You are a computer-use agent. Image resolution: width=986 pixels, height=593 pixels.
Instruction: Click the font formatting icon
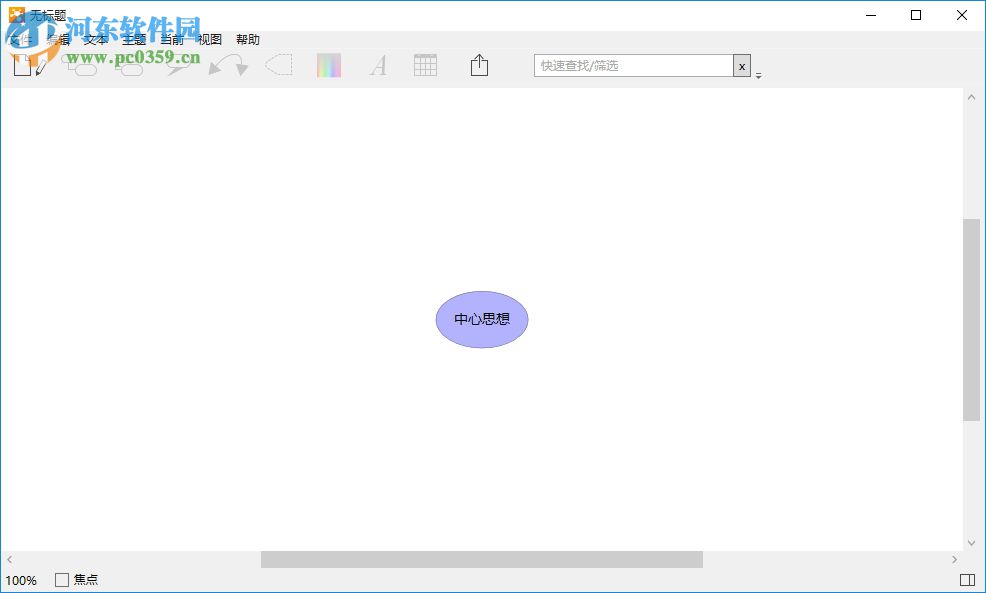click(x=377, y=65)
